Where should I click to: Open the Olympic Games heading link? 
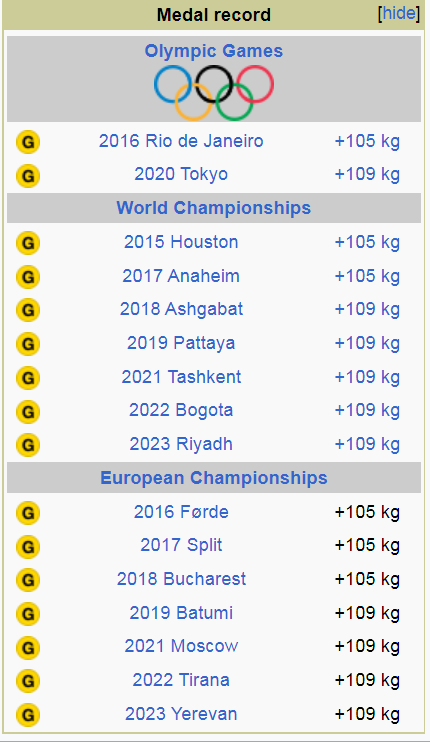click(x=214, y=51)
